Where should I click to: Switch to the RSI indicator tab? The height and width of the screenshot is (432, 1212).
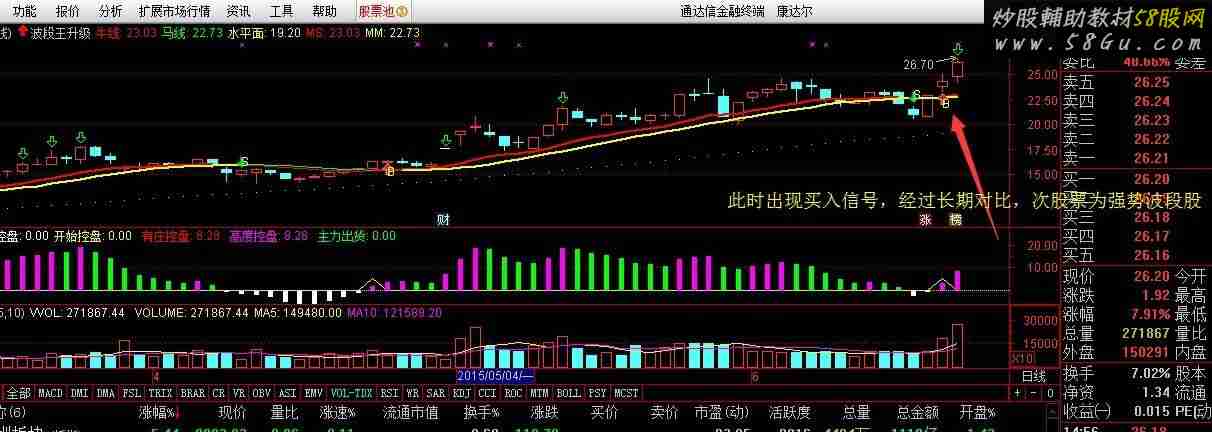click(389, 393)
